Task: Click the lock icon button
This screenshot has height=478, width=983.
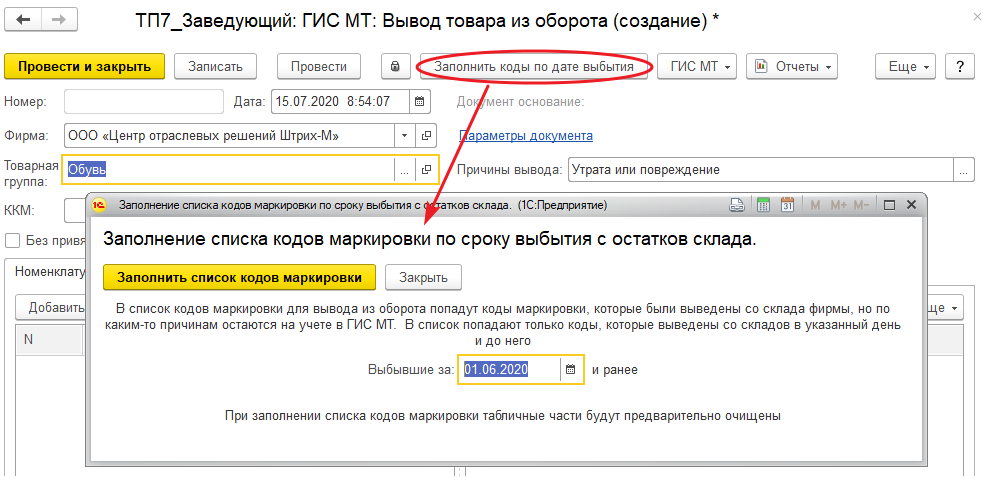Action: pyautogui.click(x=395, y=67)
